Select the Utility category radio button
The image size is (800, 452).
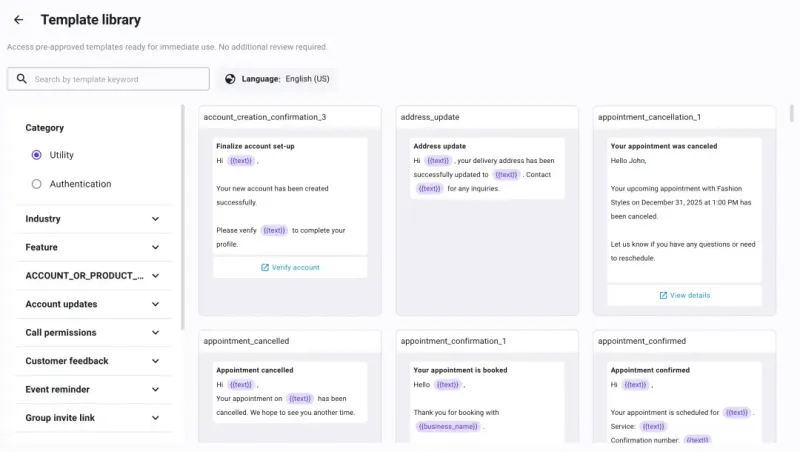[x=36, y=155]
